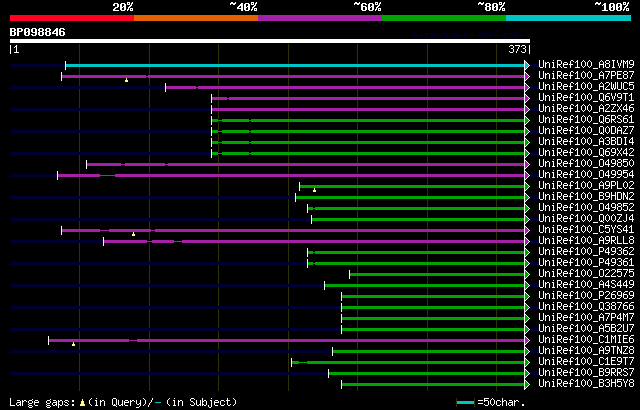This screenshot has width=640, height=410.
Task: Click the Large gaps legend text
Action: point(42,402)
